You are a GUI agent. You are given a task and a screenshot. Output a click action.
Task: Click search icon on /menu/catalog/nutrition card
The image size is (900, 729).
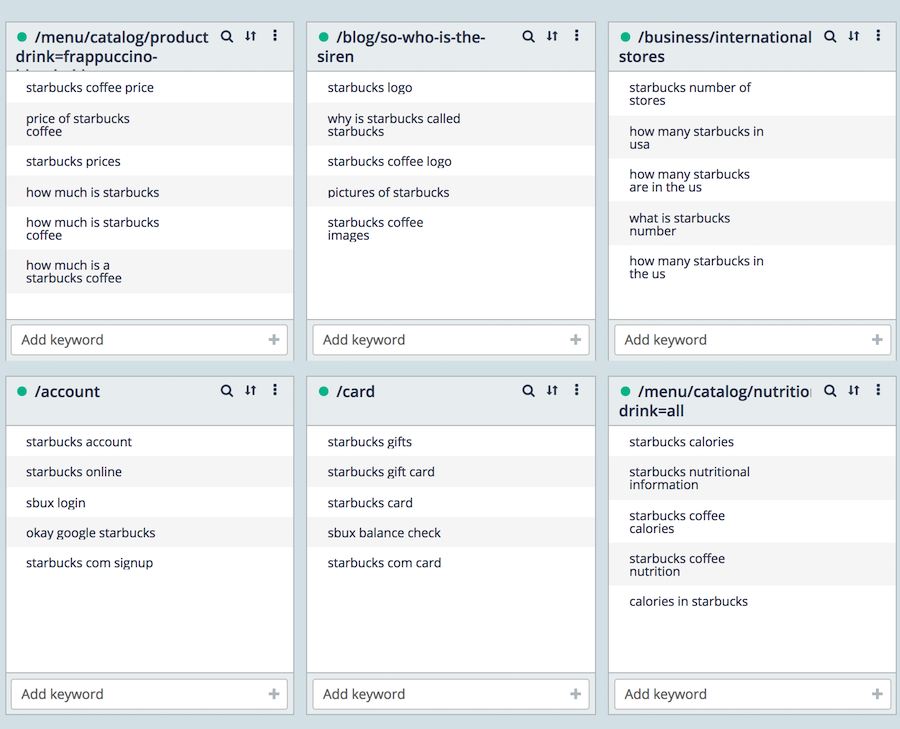tap(830, 391)
